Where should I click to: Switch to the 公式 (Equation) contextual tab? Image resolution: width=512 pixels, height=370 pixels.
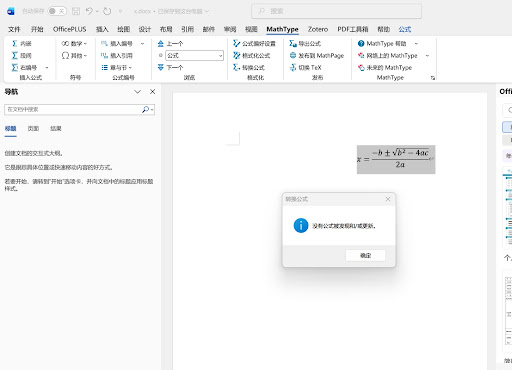pos(405,29)
